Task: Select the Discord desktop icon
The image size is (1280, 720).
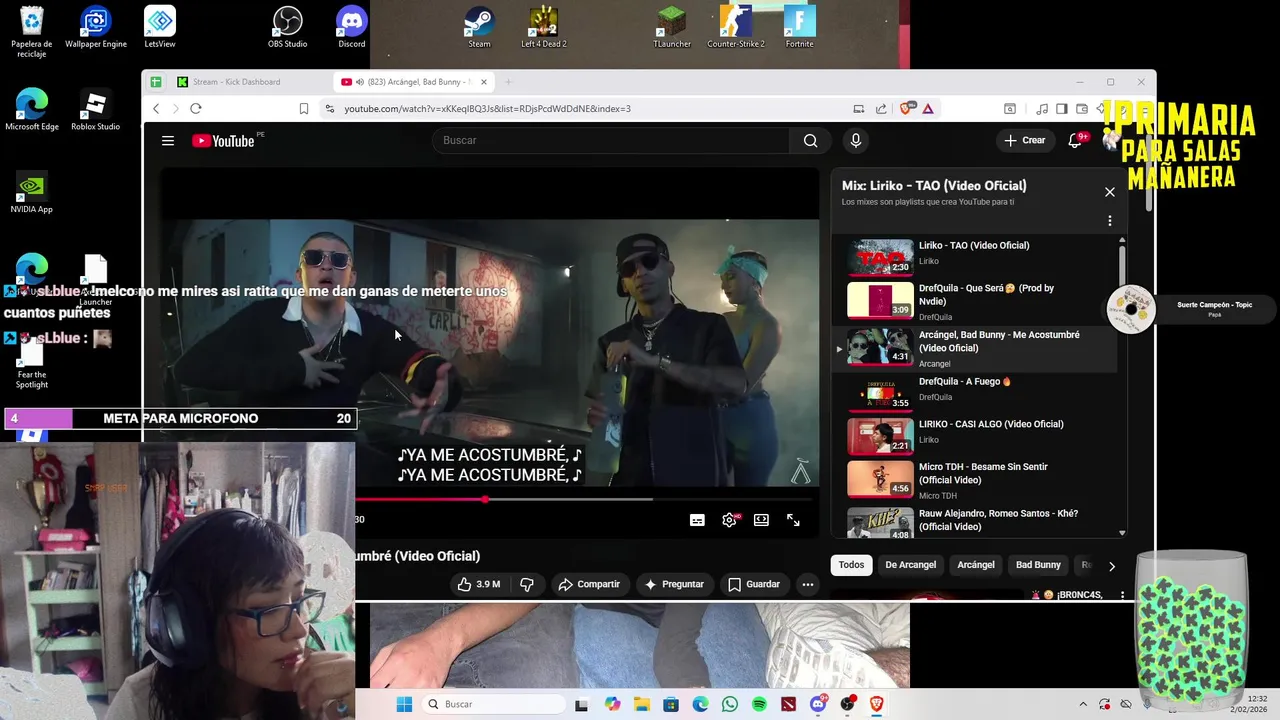Action: [352, 28]
